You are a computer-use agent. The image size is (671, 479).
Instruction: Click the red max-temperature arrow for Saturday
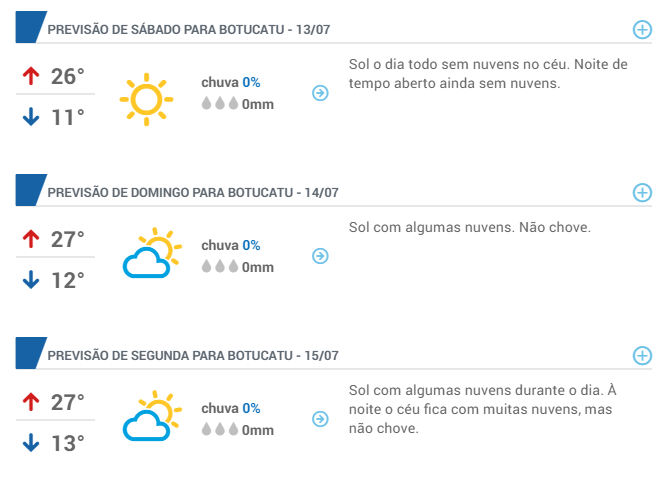point(31,76)
